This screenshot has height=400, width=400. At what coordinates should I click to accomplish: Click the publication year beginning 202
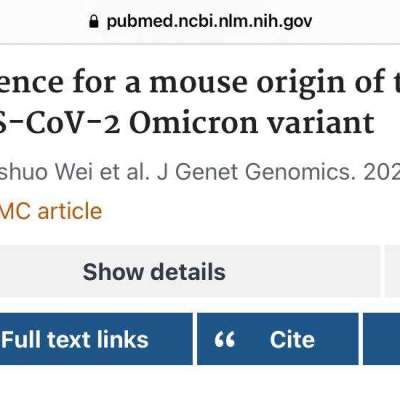[x=382, y=172]
